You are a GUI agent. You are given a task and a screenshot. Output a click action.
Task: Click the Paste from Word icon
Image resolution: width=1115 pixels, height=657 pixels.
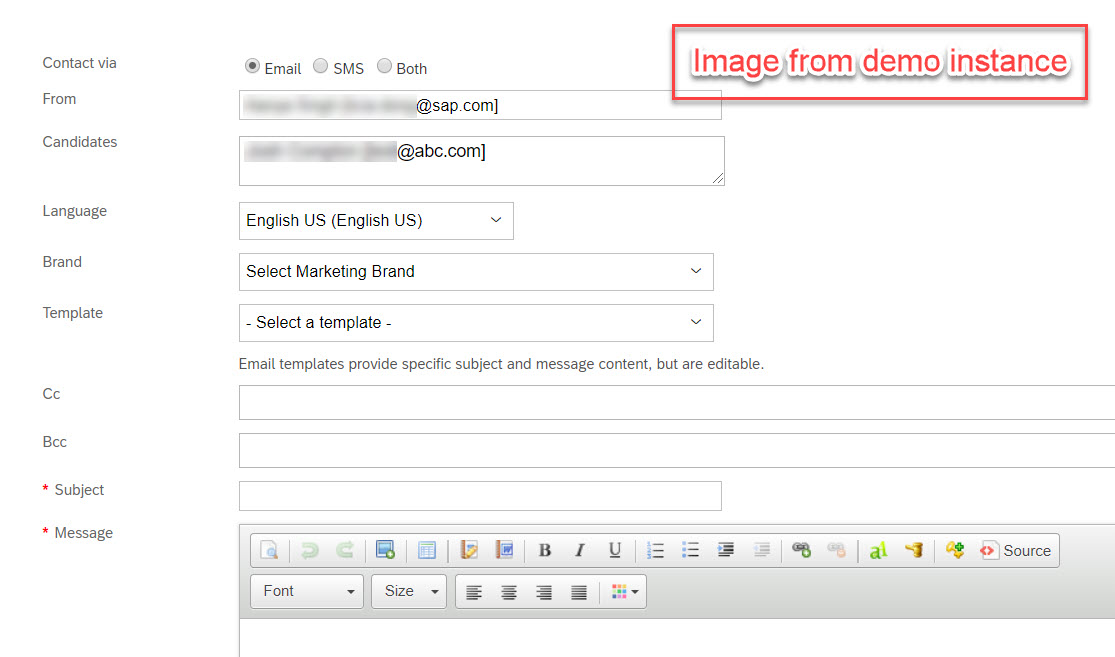(504, 550)
